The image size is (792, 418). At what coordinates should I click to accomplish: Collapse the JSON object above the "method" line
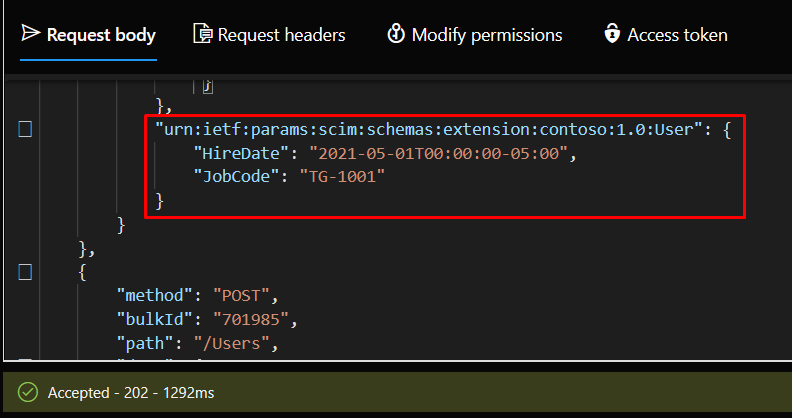coord(26,272)
